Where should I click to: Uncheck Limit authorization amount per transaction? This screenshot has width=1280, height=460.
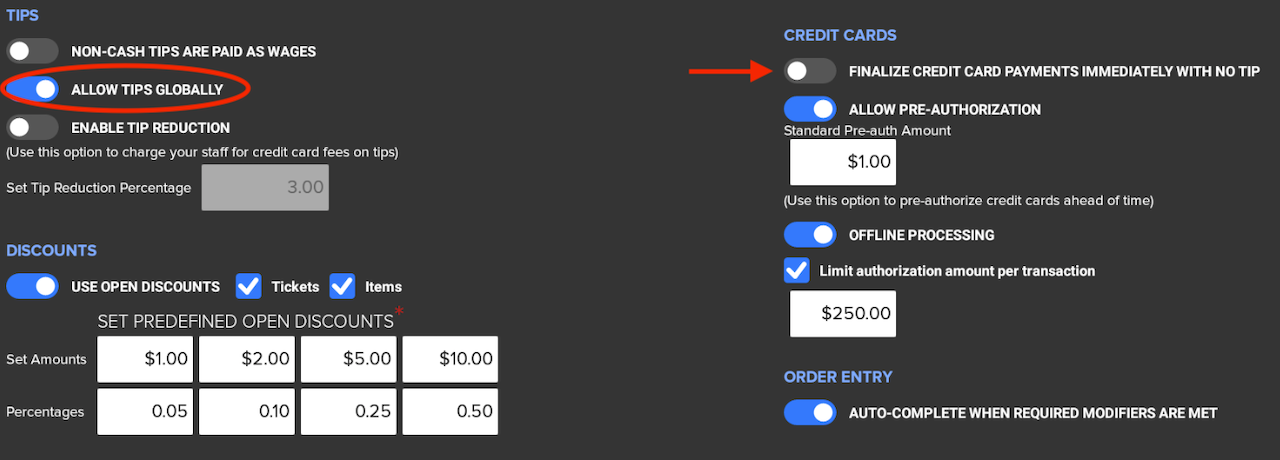point(797,270)
